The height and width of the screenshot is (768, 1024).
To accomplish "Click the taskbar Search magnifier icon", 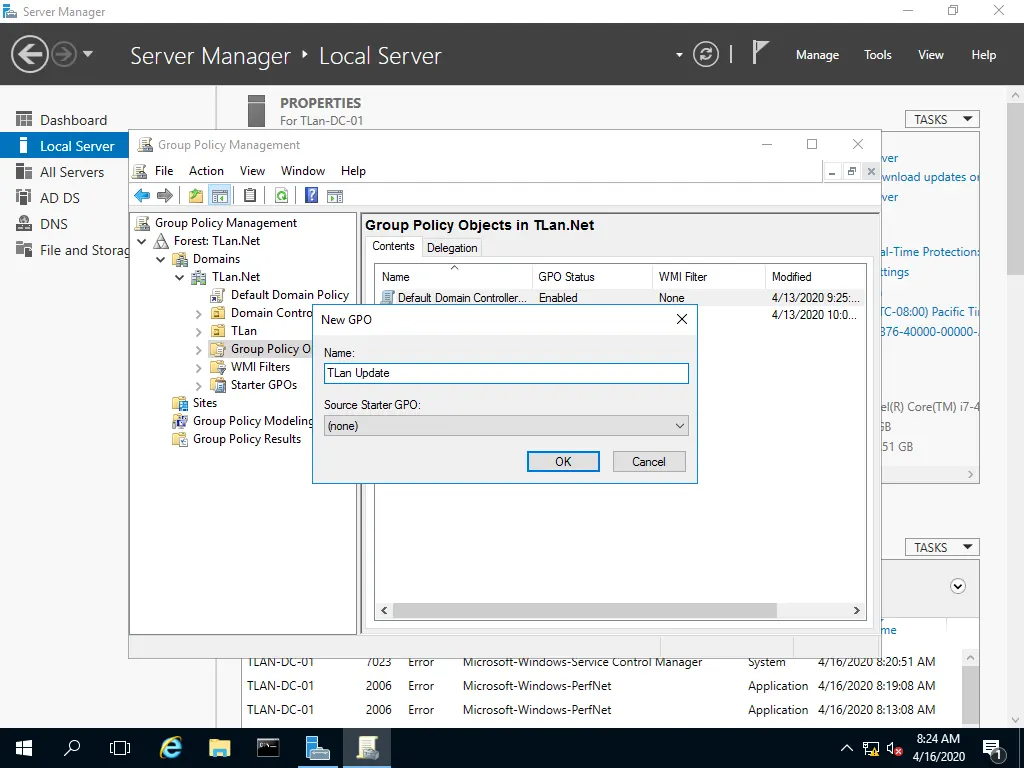I will 72,748.
